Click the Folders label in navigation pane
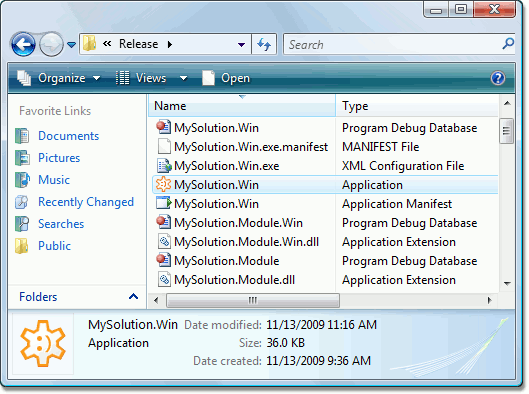The image size is (529, 394). click(x=38, y=297)
